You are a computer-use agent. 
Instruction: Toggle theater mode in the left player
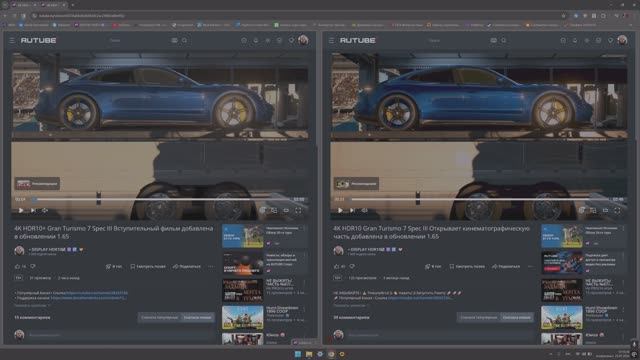click(x=286, y=211)
